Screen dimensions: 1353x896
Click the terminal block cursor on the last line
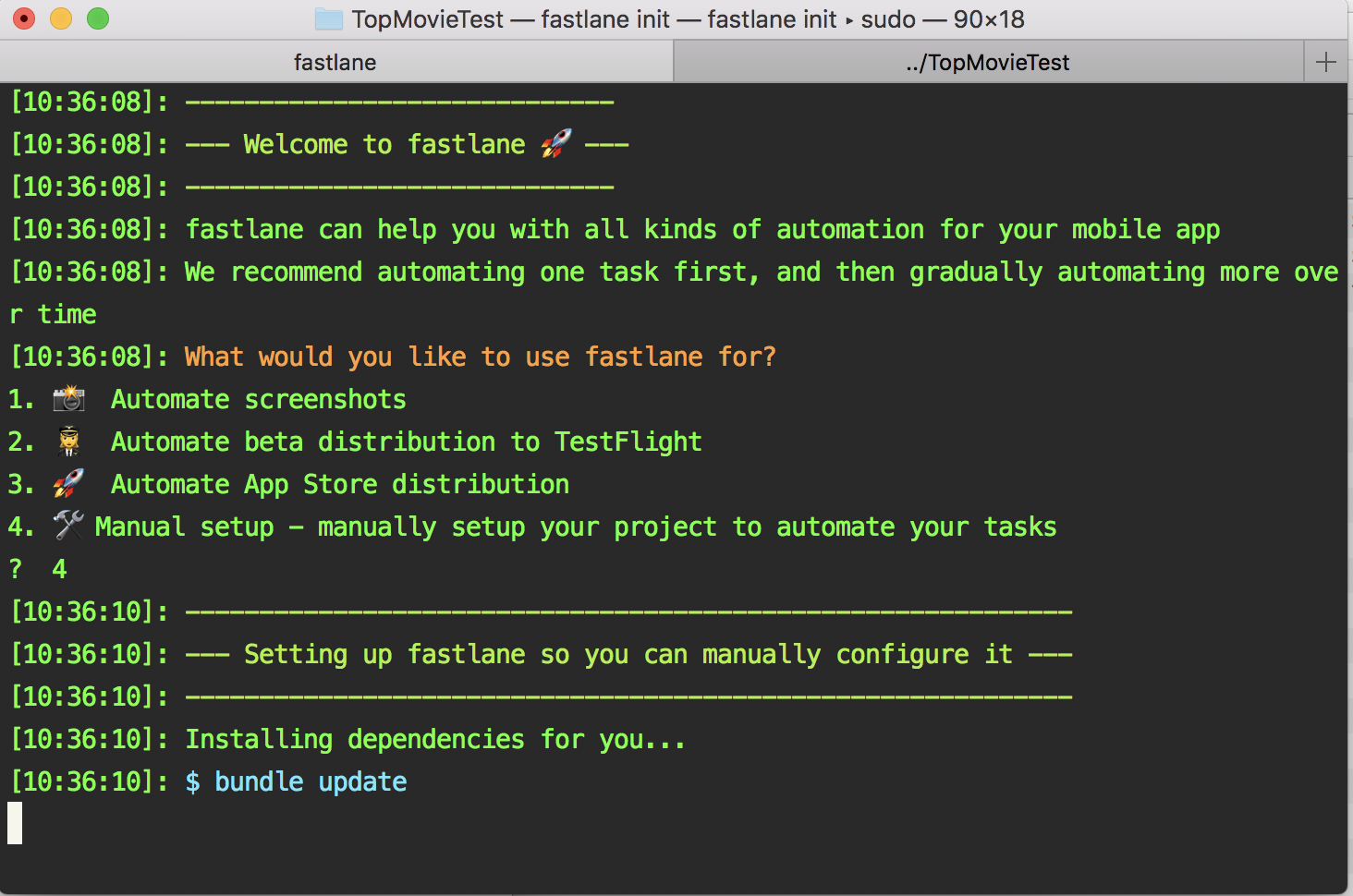click(x=15, y=823)
